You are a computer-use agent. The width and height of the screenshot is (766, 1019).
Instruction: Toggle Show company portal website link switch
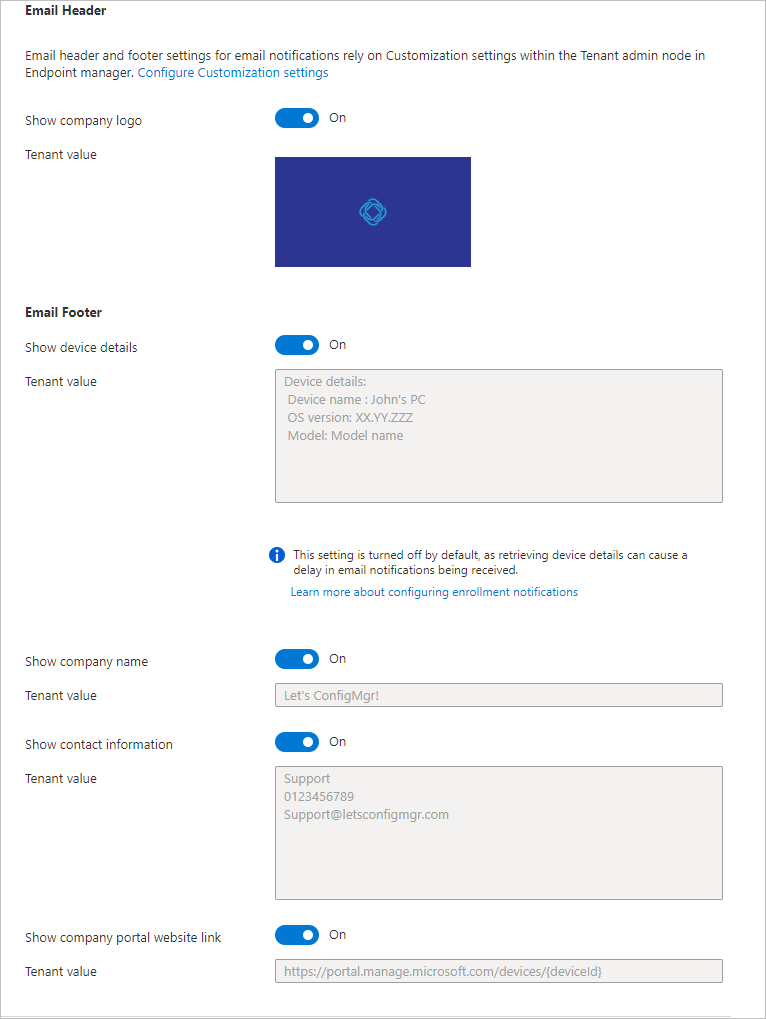[297, 935]
